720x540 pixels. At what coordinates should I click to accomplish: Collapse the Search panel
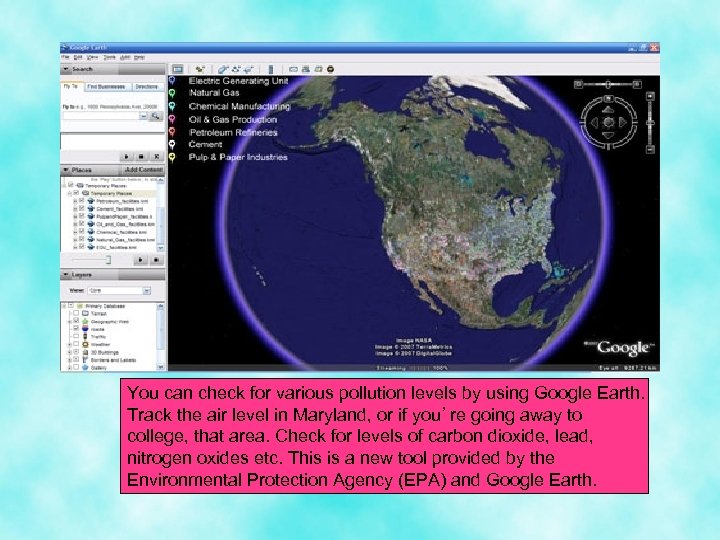click(x=66, y=69)
